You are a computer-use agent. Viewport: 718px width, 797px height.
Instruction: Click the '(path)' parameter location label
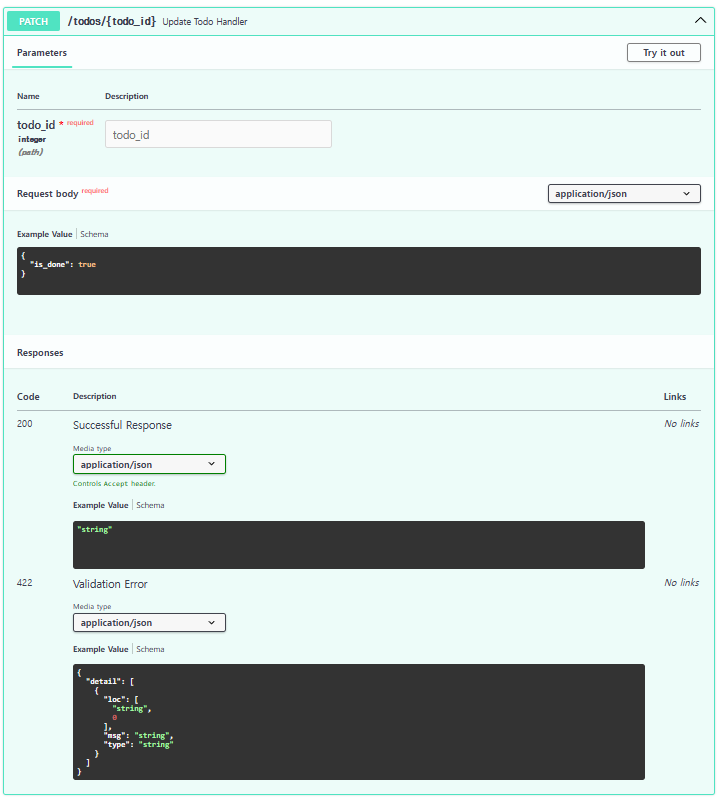click(x=30, y=152)
